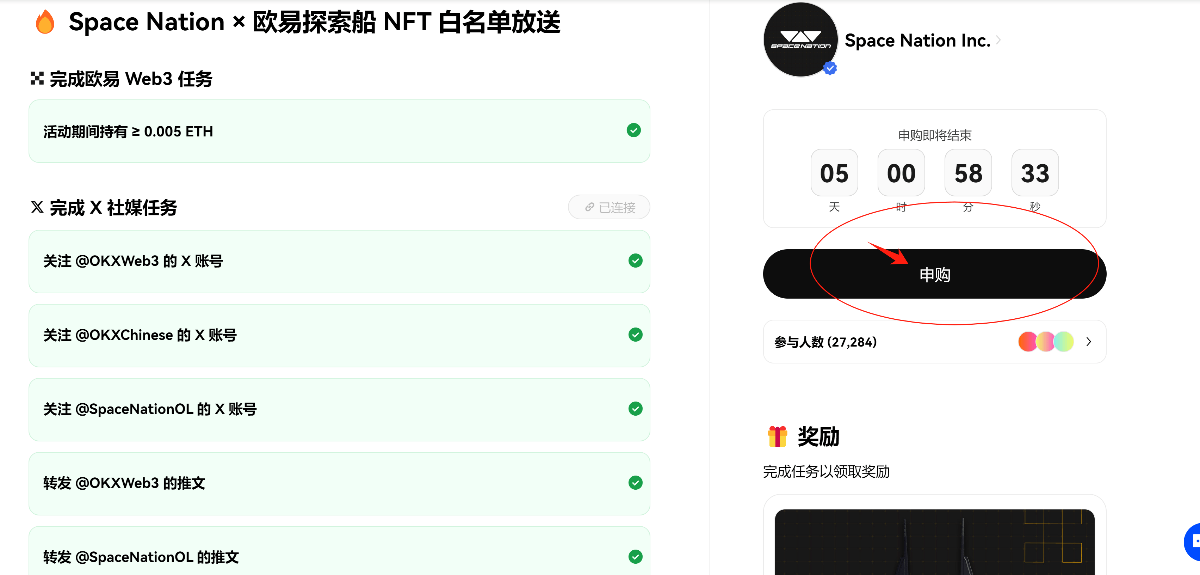Click checkmark for 关注 @SpaceNationOL task

(635, 409)
